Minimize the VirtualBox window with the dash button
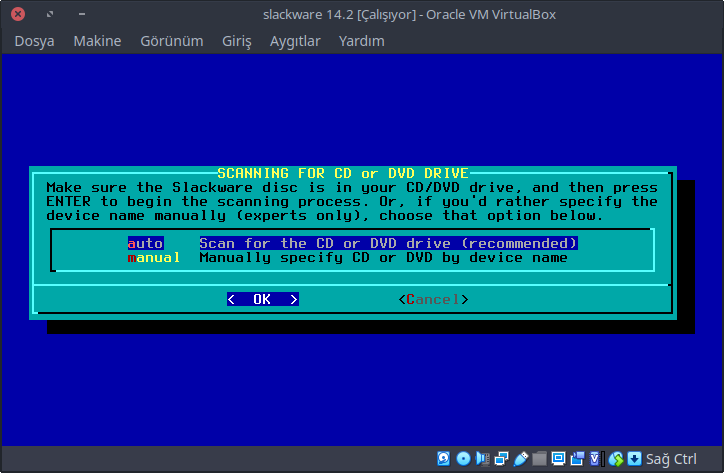This screenshot has height=473, width=724. pyautogui.click(x=82, y=14)
